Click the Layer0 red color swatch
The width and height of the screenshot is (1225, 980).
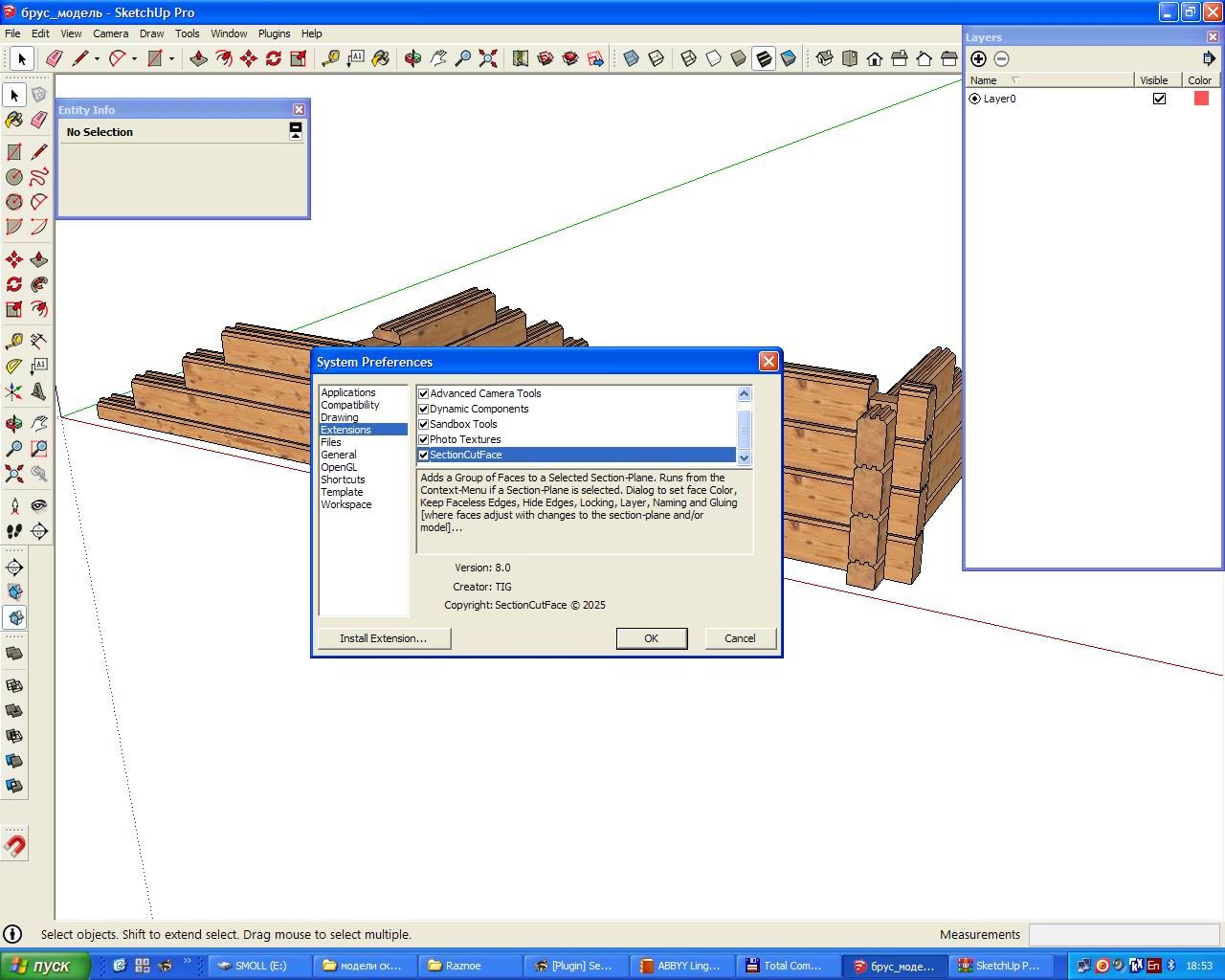1201,99
